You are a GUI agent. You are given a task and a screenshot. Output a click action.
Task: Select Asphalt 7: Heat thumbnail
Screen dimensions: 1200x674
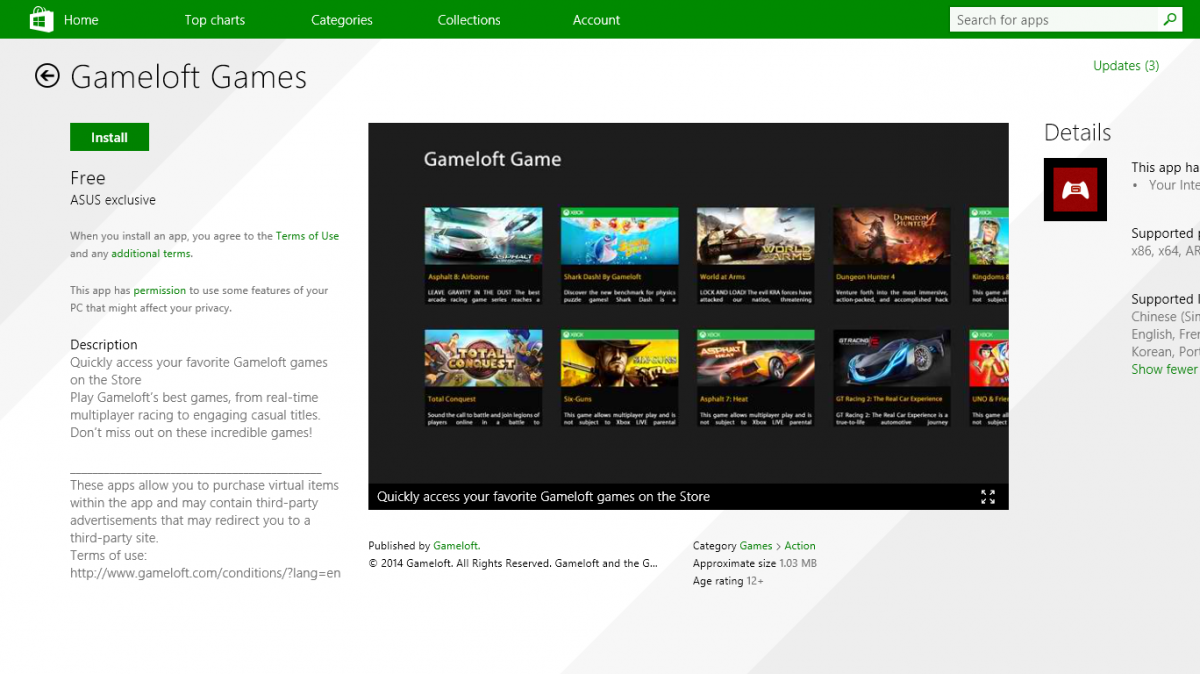coord(755,358)
